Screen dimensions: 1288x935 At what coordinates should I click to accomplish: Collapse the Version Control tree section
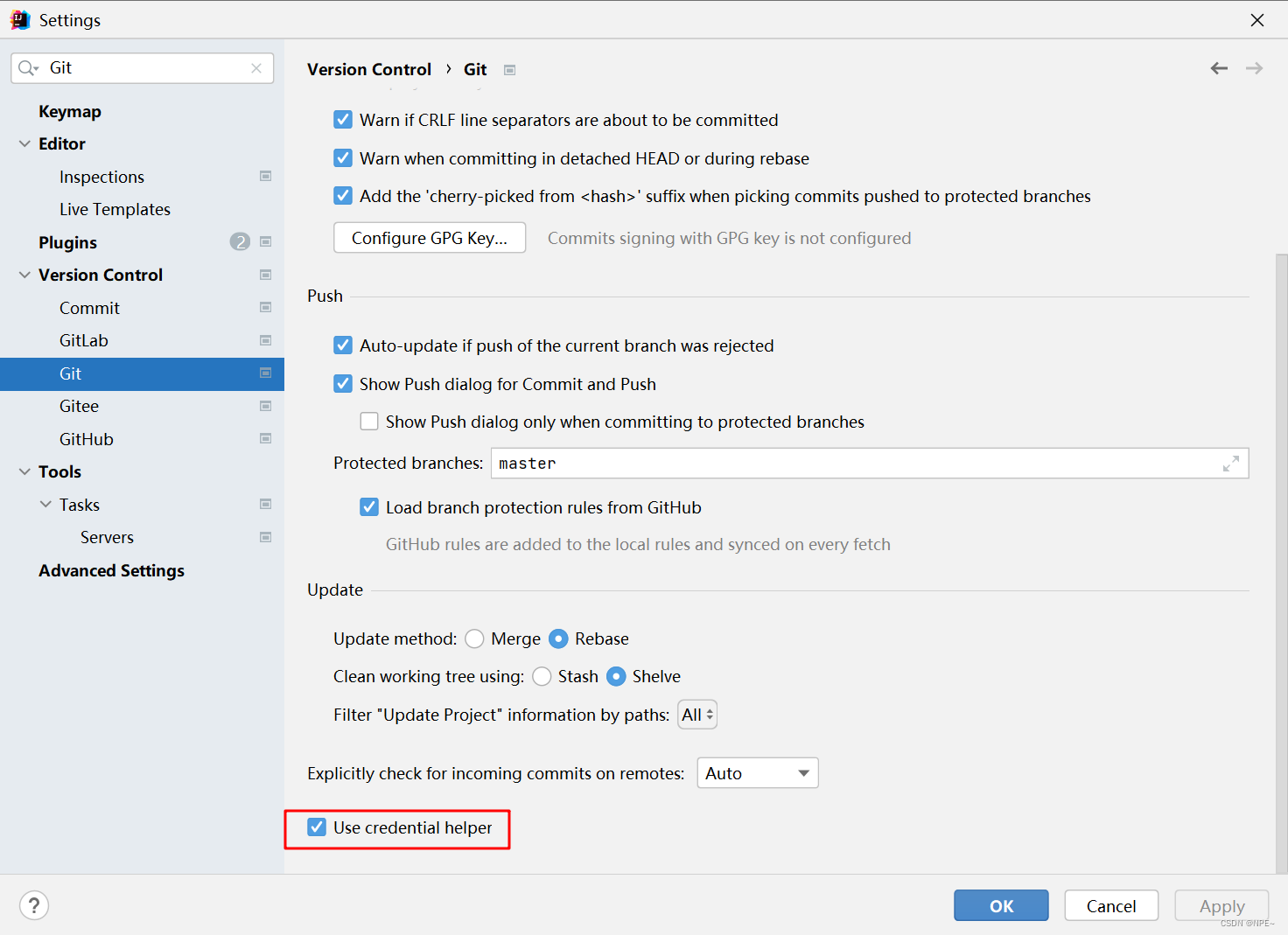24,275
